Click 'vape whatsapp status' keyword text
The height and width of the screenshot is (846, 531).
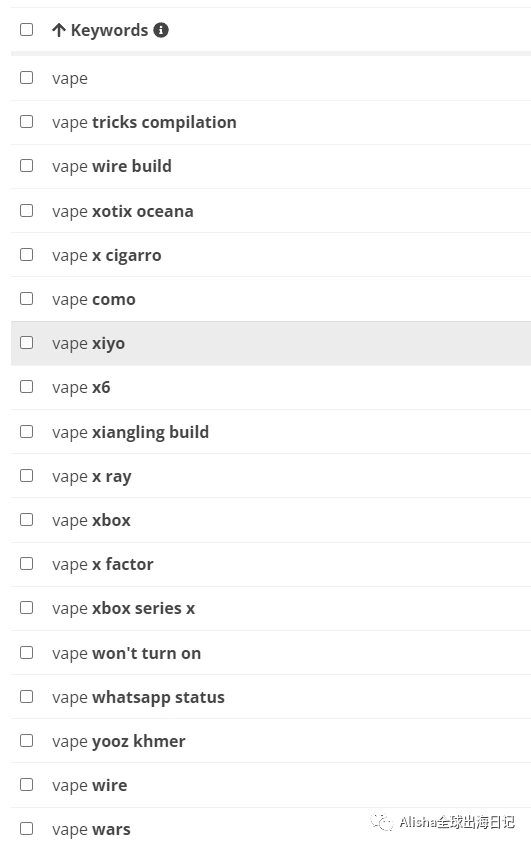[x=139, y=698]
